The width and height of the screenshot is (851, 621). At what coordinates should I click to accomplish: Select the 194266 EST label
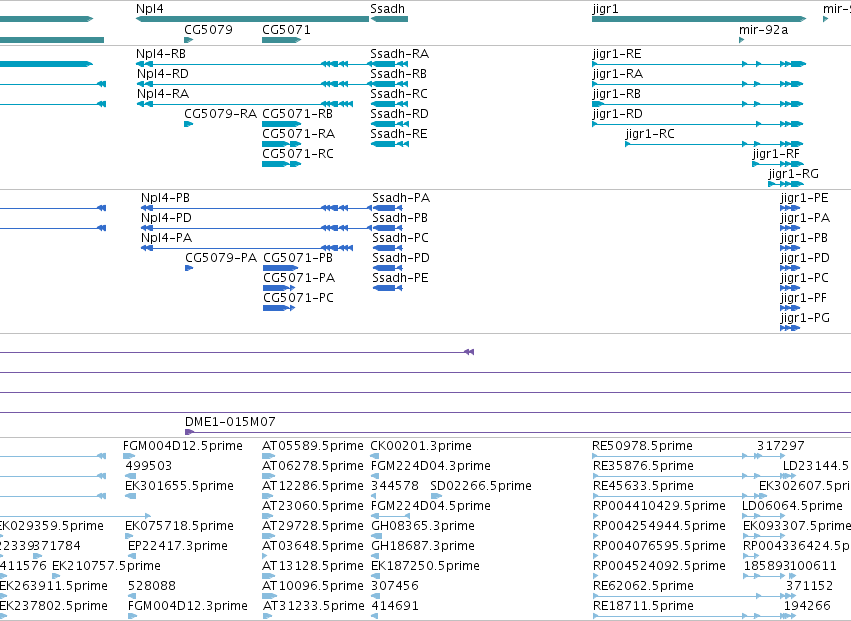[x=808, y=606]
